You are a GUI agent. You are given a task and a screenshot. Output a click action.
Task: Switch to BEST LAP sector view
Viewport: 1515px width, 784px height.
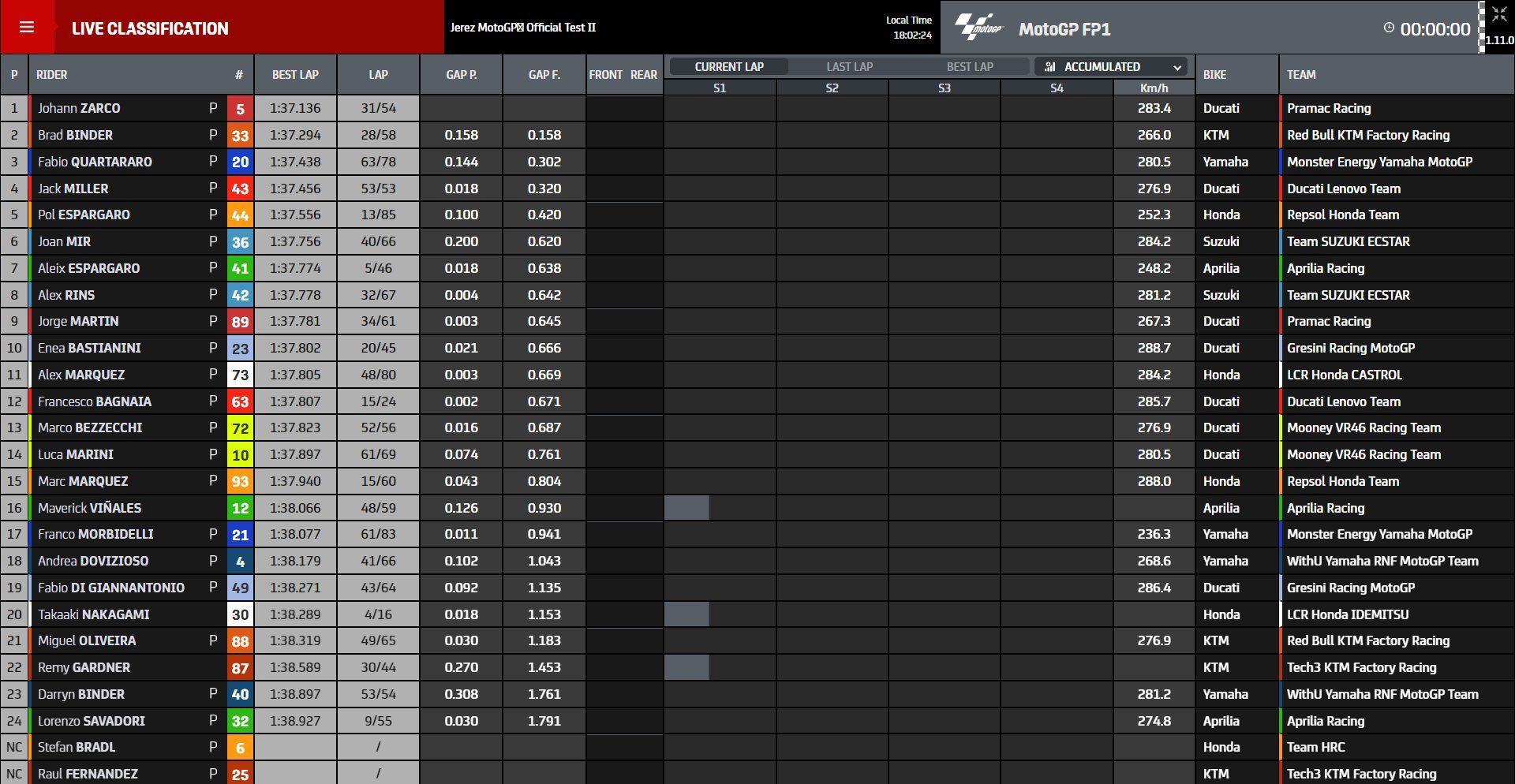coord(969,67)
